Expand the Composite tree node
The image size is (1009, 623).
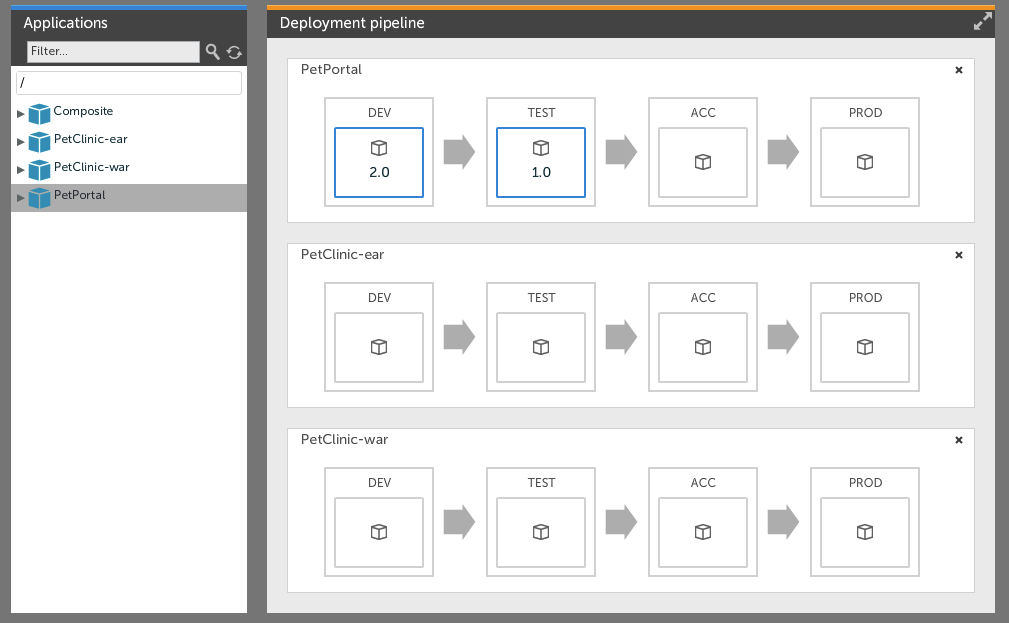(x=21, y=114)
